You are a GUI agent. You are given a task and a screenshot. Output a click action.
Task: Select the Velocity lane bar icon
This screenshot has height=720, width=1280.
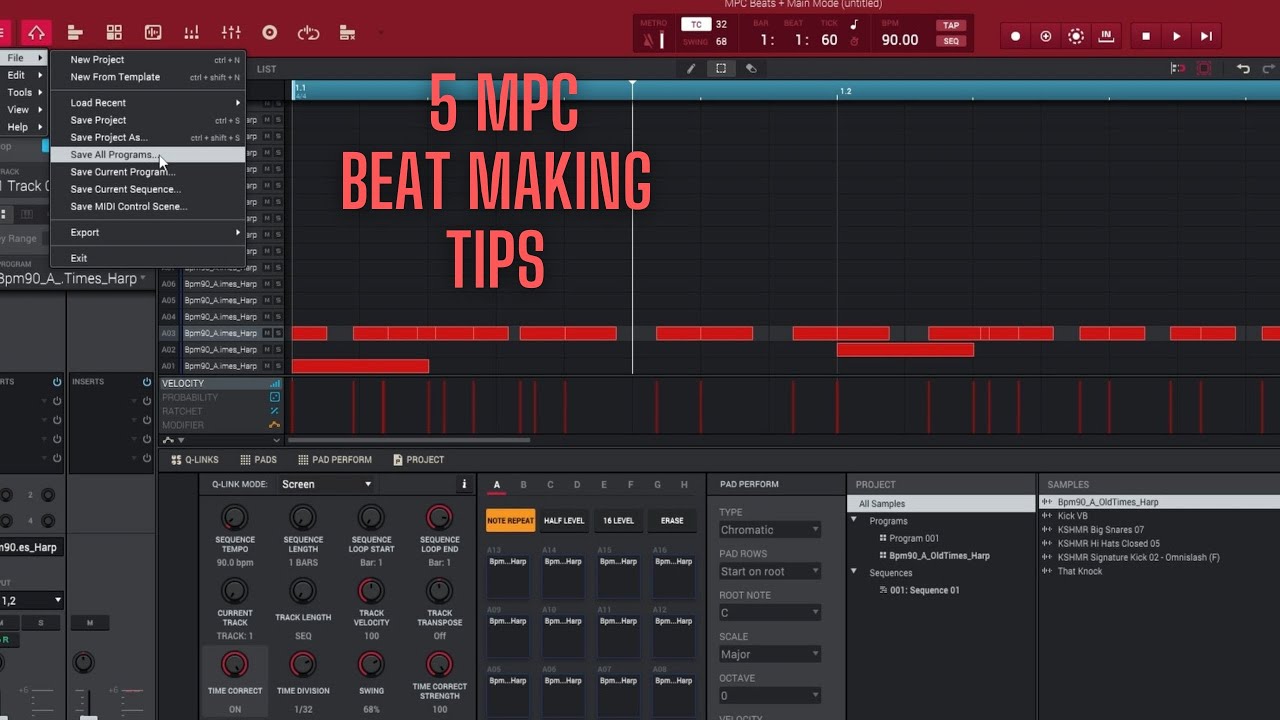[275, 384]
